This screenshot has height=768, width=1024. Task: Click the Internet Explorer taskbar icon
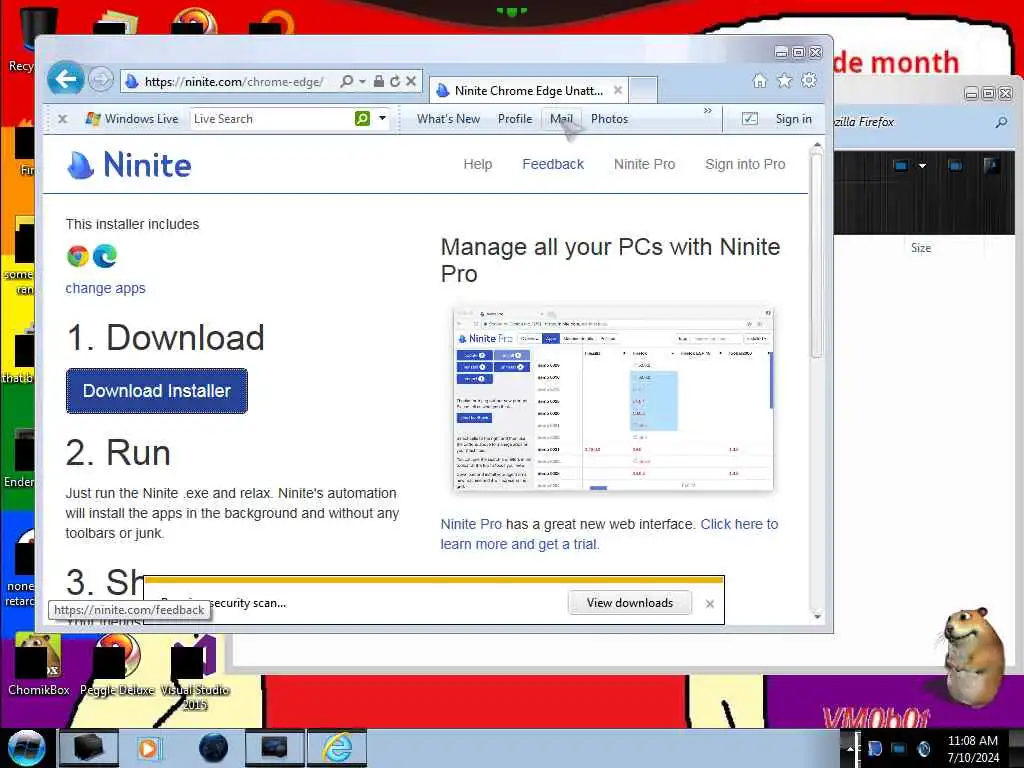click(337, 748)
